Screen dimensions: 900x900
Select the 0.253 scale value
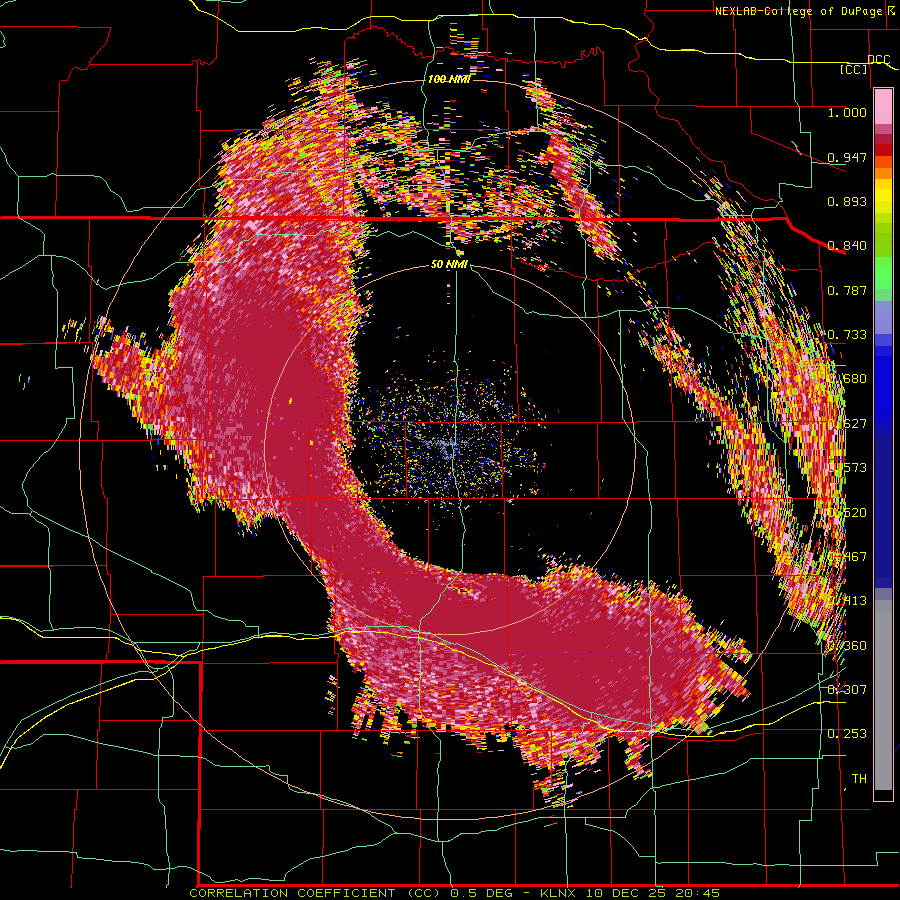847,734
